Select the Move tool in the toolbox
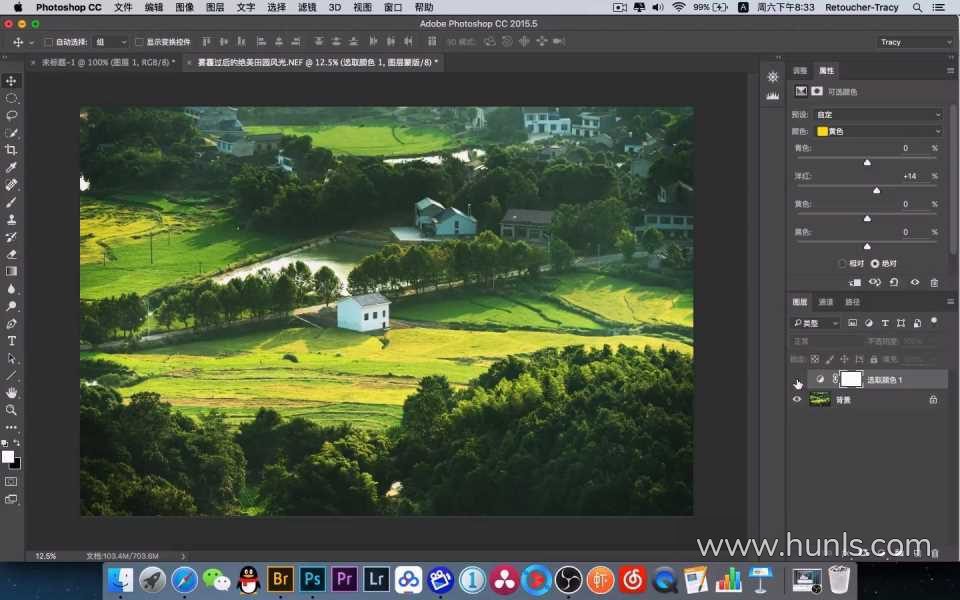 (11, 81)
